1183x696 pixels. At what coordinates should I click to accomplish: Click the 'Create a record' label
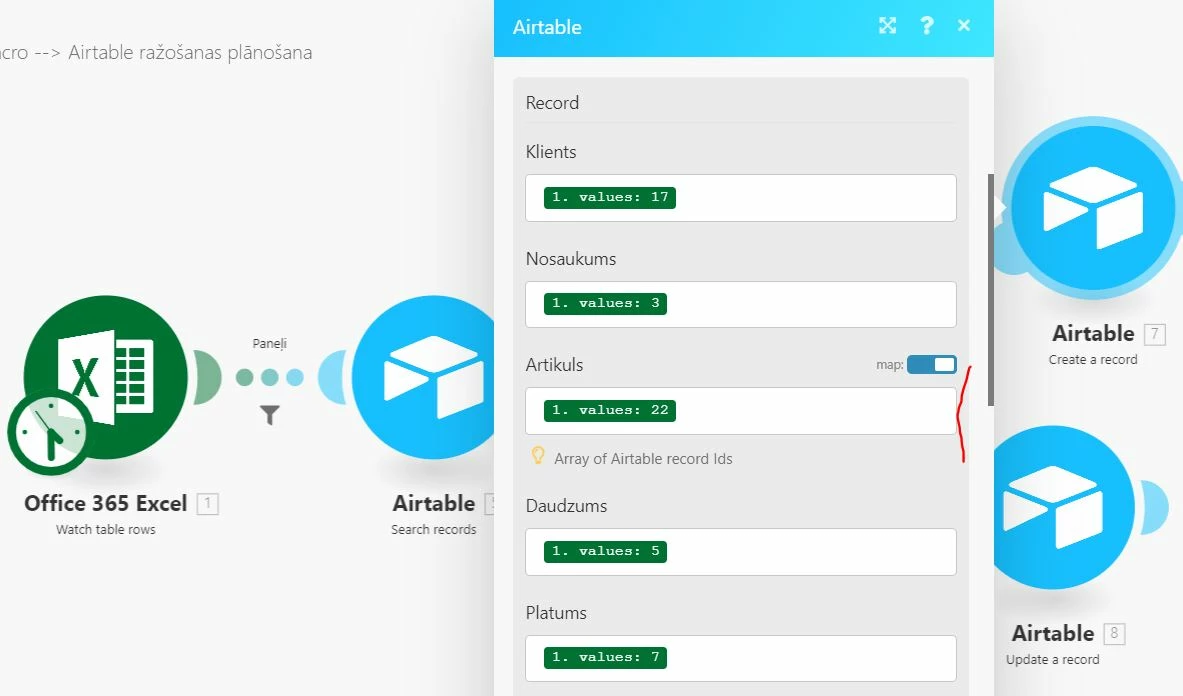click(1092, 360)
